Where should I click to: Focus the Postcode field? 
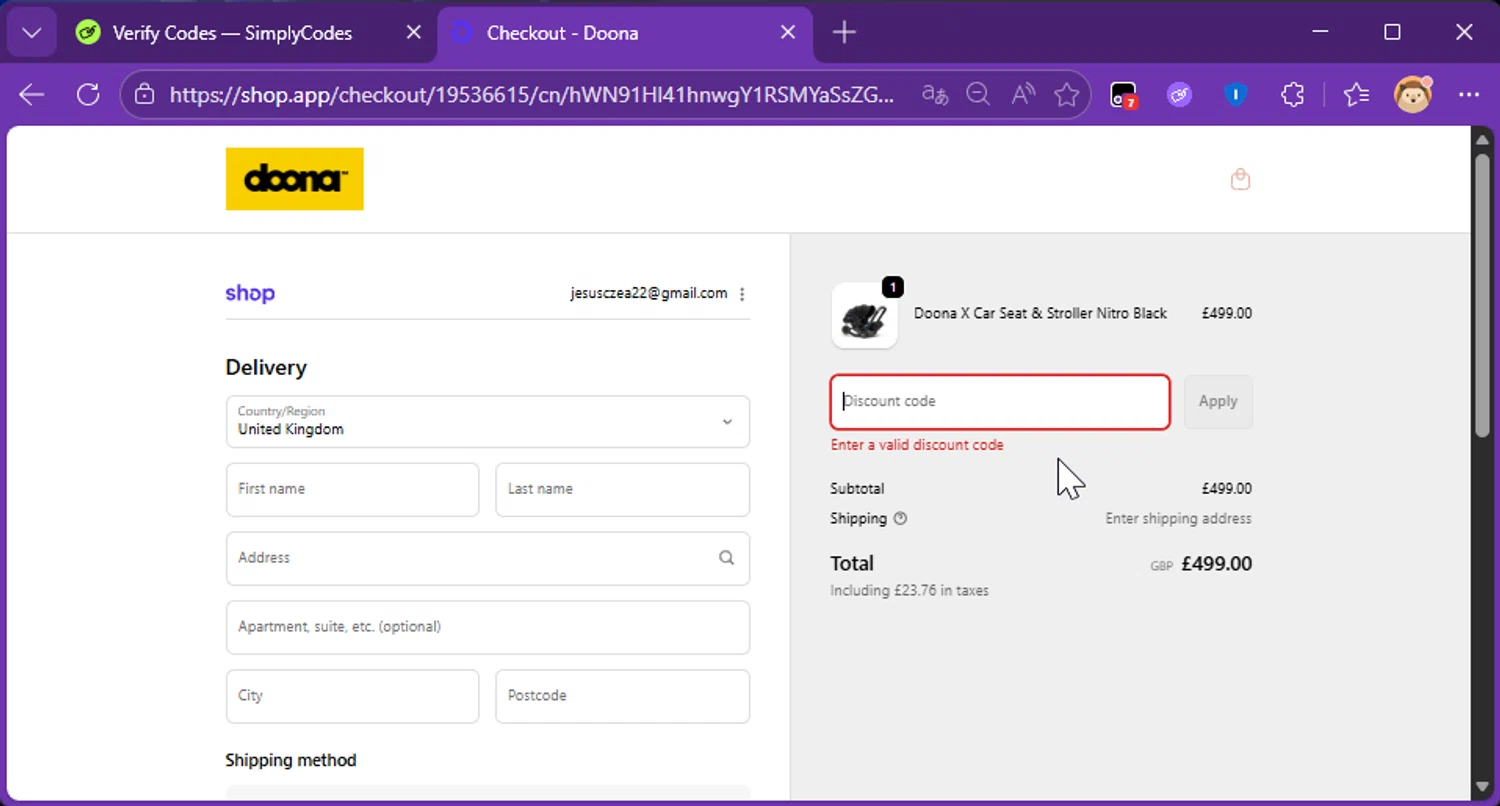tap(623, 696)
